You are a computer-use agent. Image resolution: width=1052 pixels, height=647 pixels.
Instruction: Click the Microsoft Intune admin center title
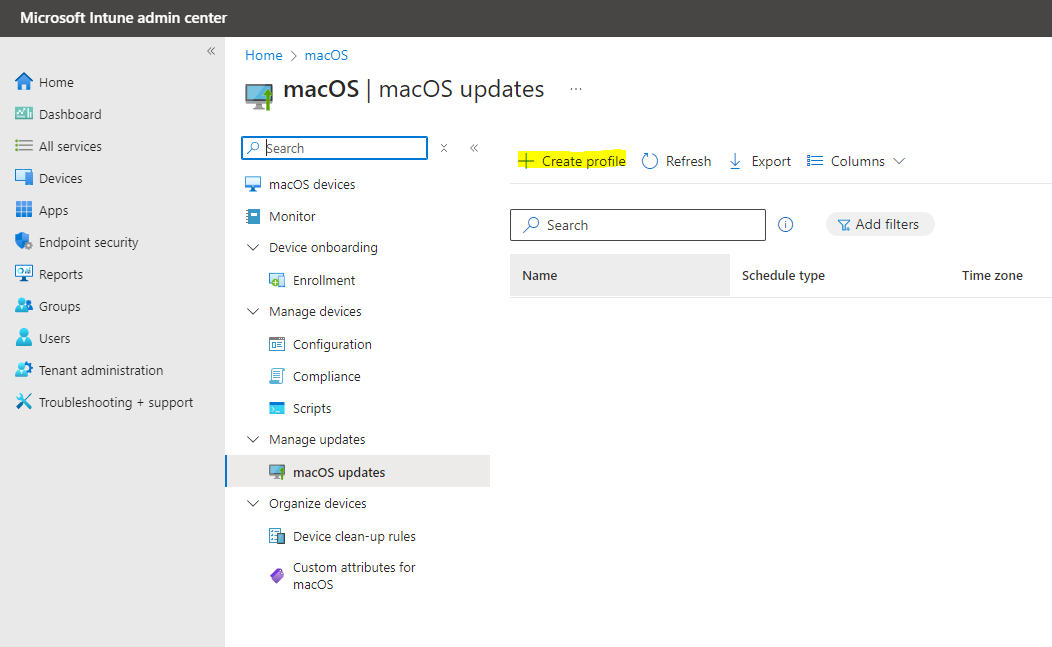coord(123,18)
